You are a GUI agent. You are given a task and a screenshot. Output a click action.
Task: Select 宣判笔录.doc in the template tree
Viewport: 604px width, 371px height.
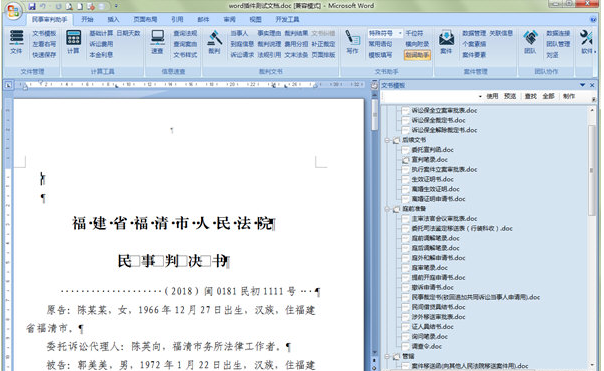coord(430,159)
